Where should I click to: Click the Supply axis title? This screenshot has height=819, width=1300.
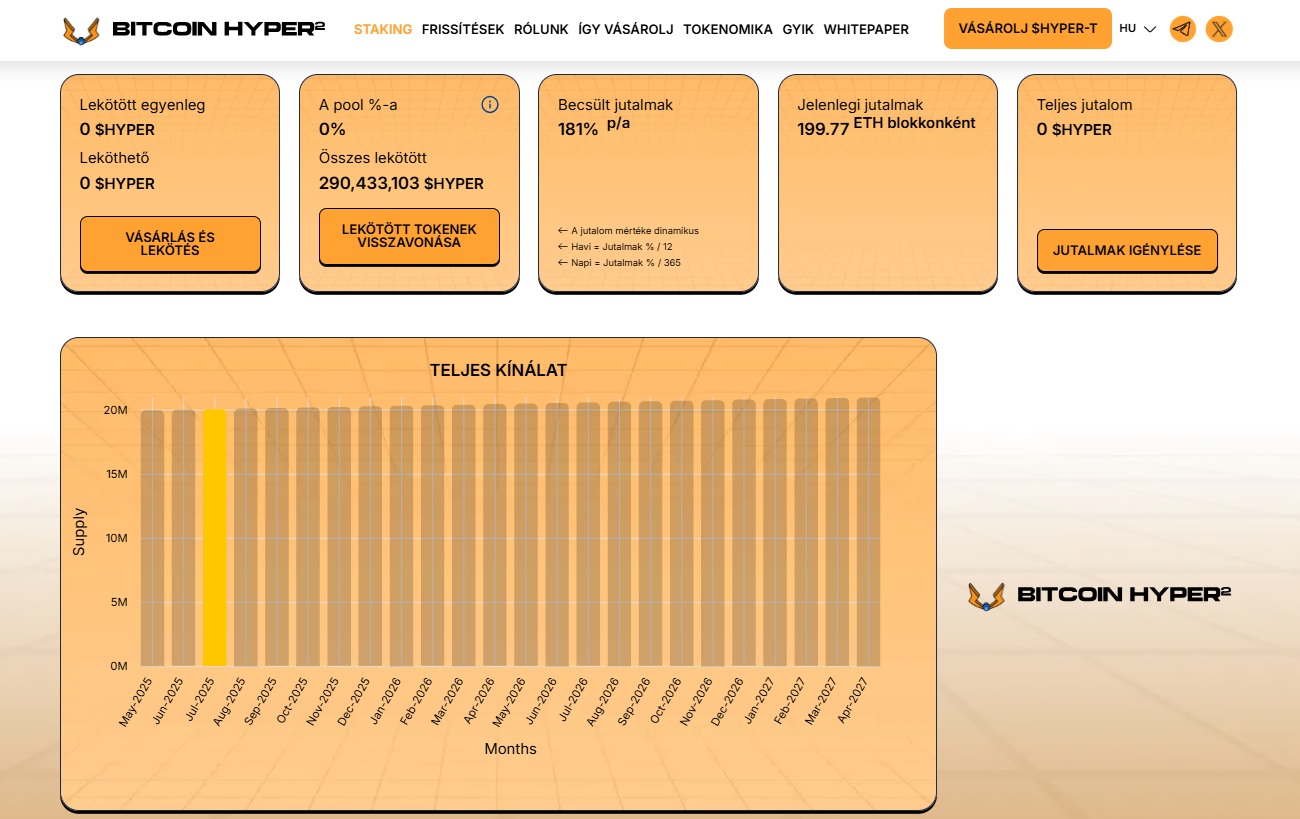79,532
